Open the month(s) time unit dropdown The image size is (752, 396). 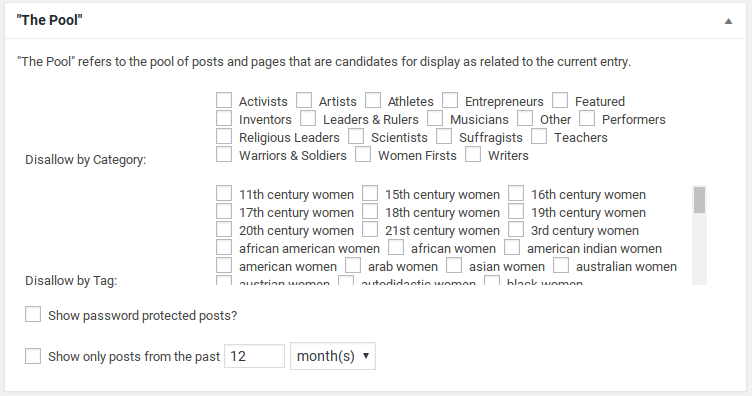pyautogui.click(x=333, y=356)
